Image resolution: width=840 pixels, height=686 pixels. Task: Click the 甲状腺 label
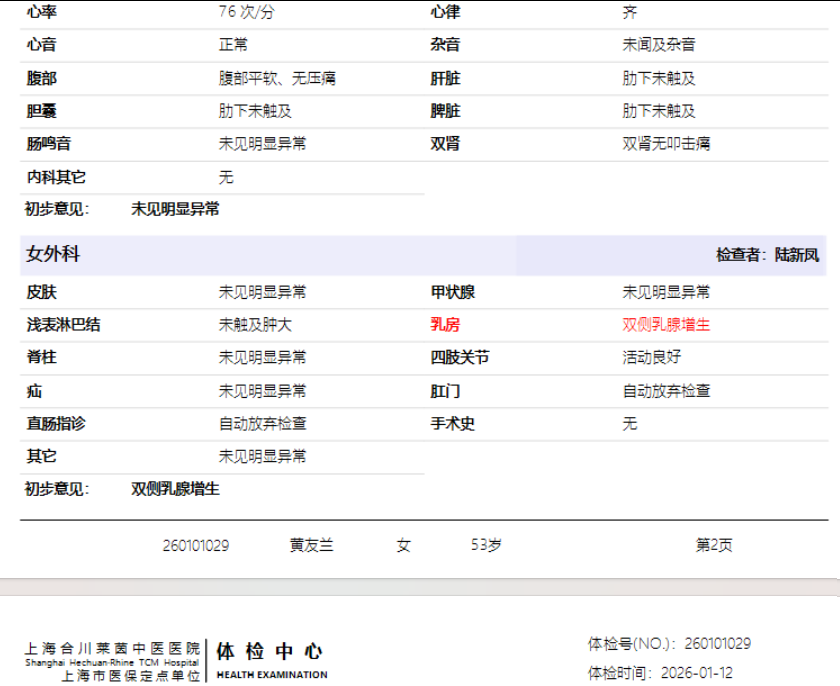[453, 292]
